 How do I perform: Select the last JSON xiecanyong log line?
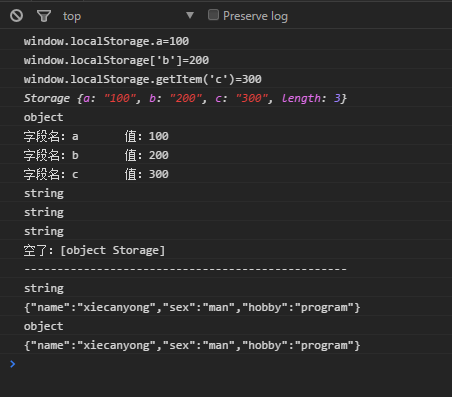(x=192, y=345)
